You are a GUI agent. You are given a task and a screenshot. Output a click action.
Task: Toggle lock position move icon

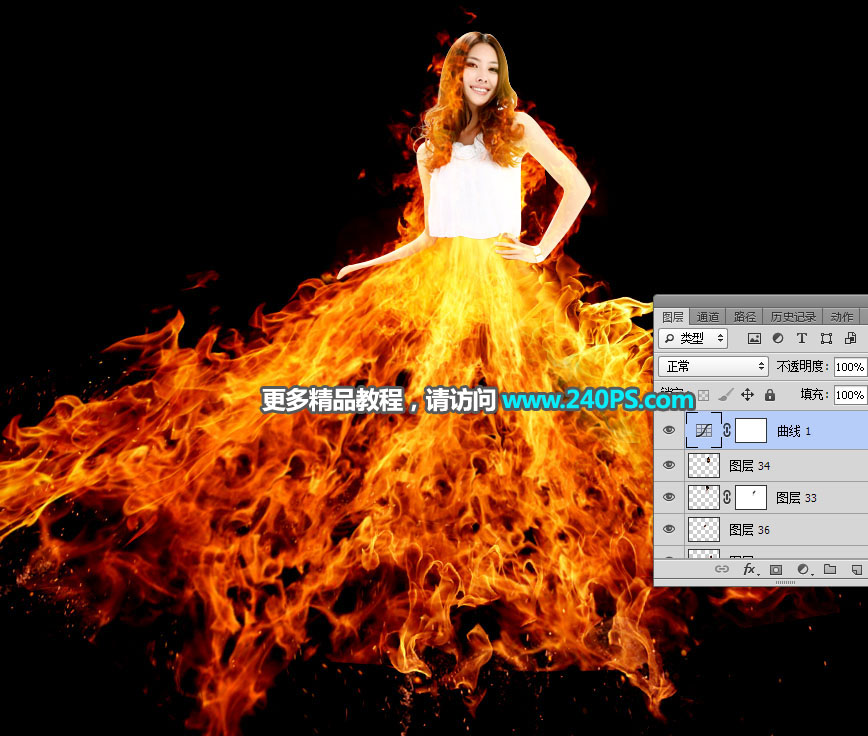(747, 395)
